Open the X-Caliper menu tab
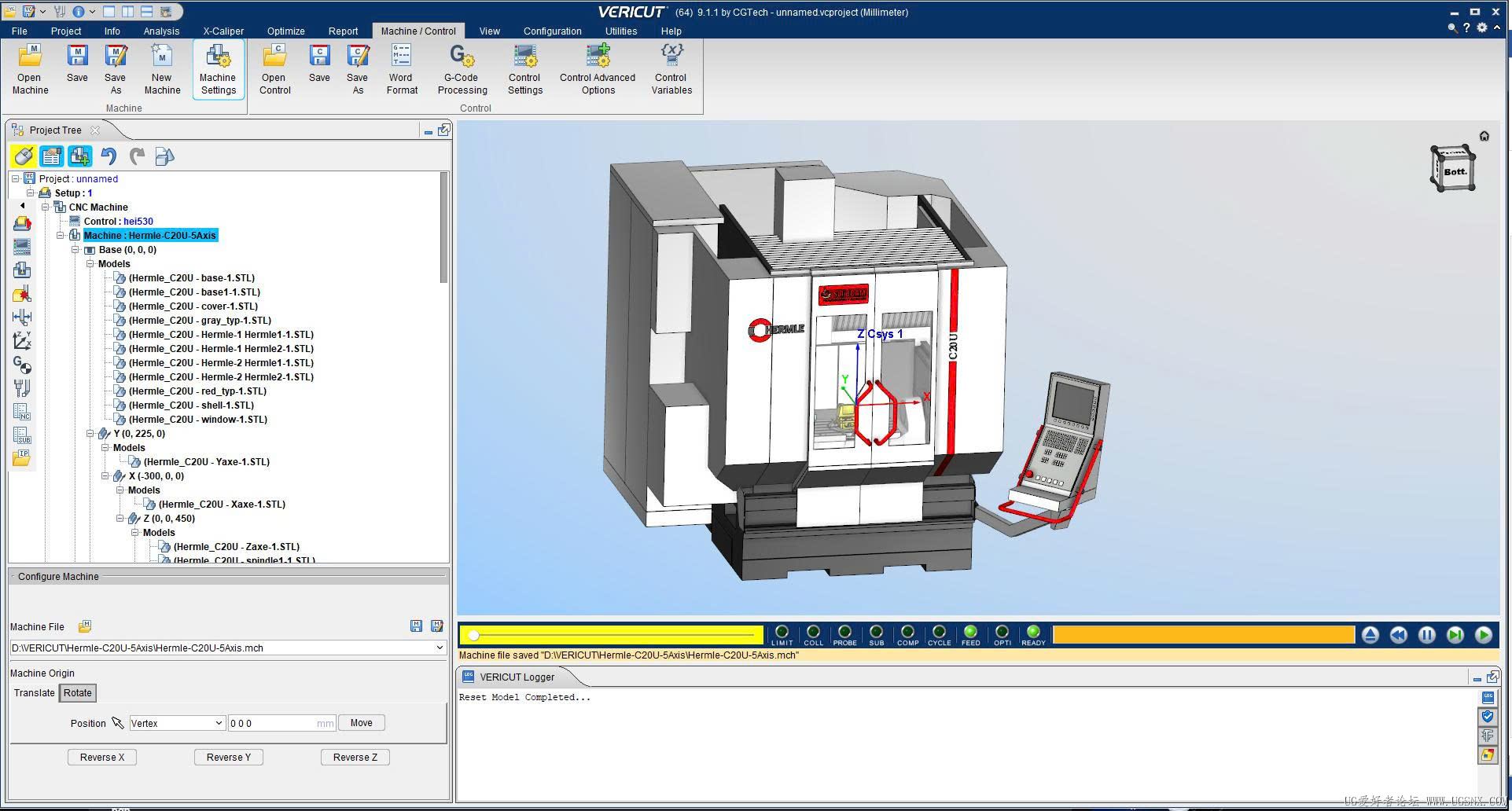 tap(223, 31)
